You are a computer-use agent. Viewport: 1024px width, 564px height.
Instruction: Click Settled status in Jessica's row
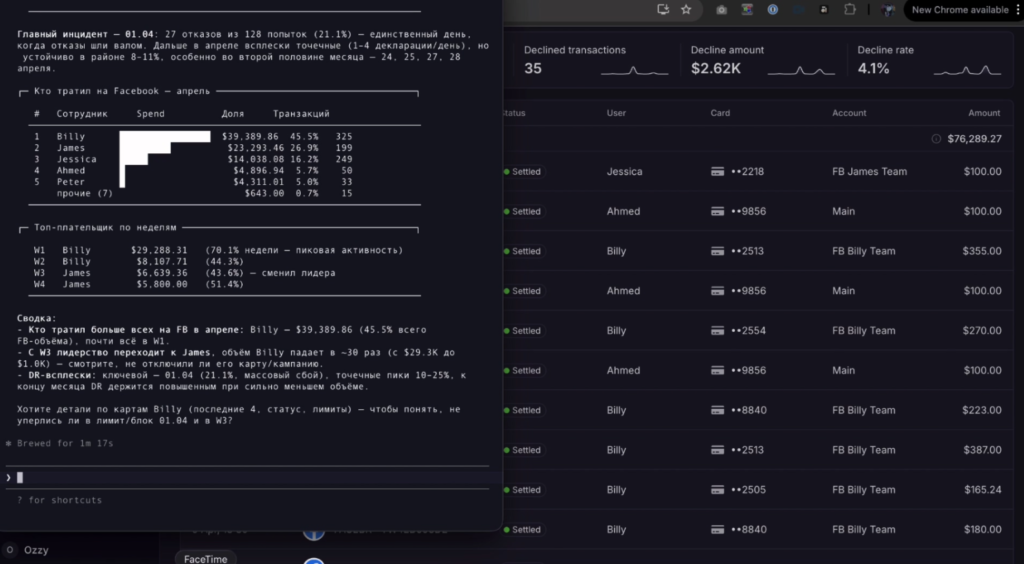coord(522,172)
